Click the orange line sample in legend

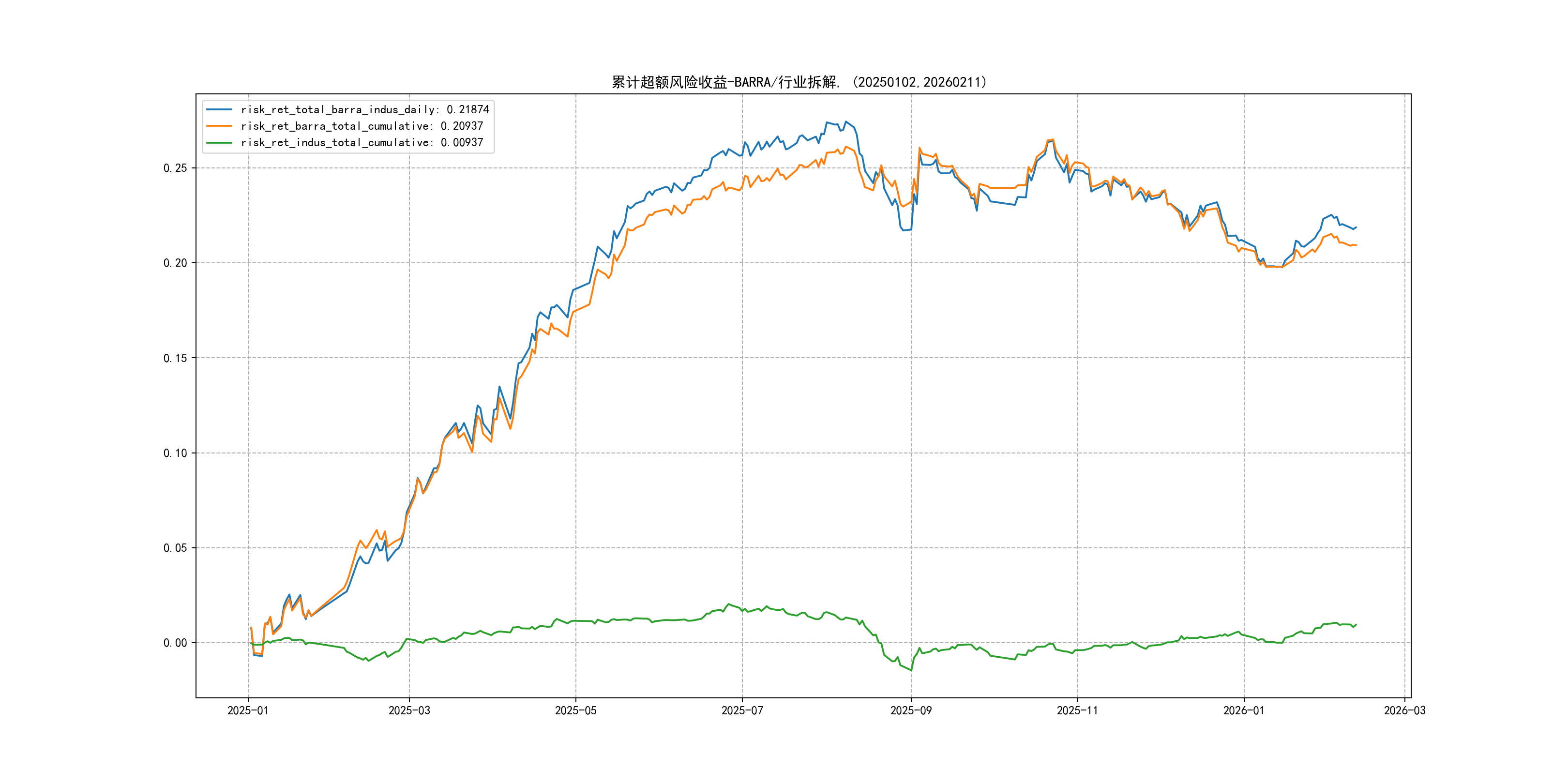[219, 126]
